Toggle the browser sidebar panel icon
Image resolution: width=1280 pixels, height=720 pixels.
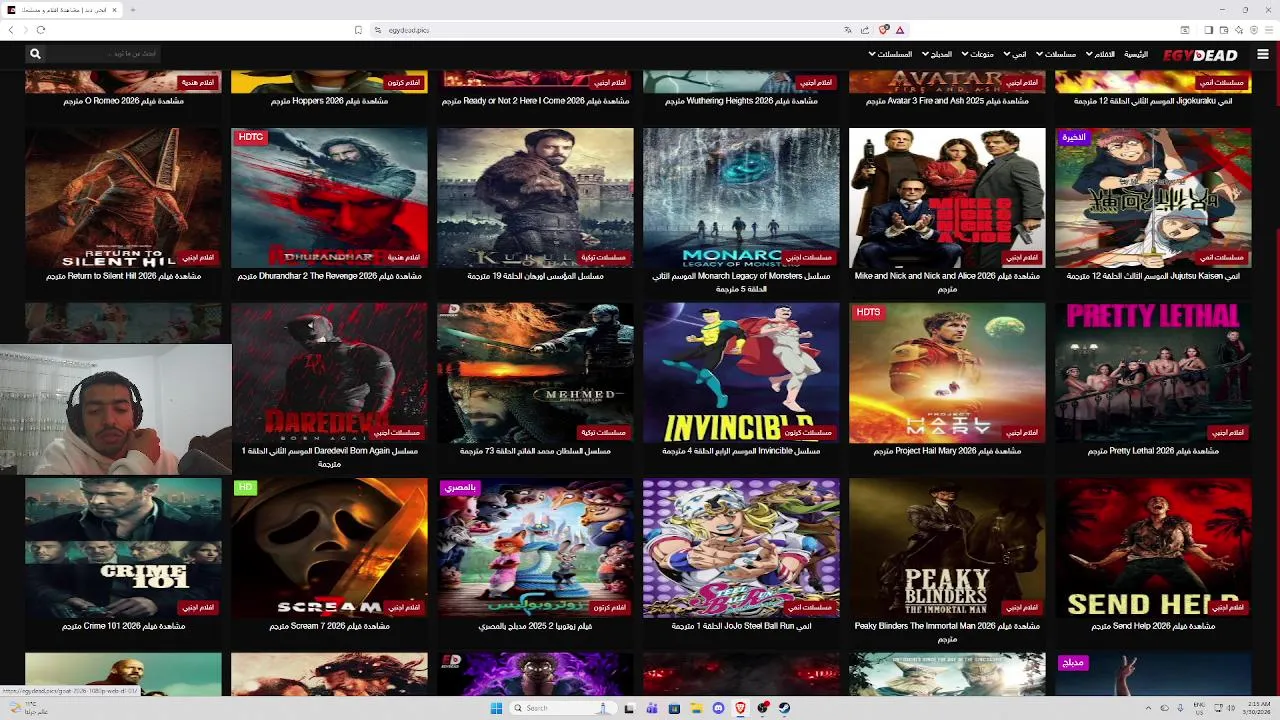pyautogui.click(x=1208, y=30)
